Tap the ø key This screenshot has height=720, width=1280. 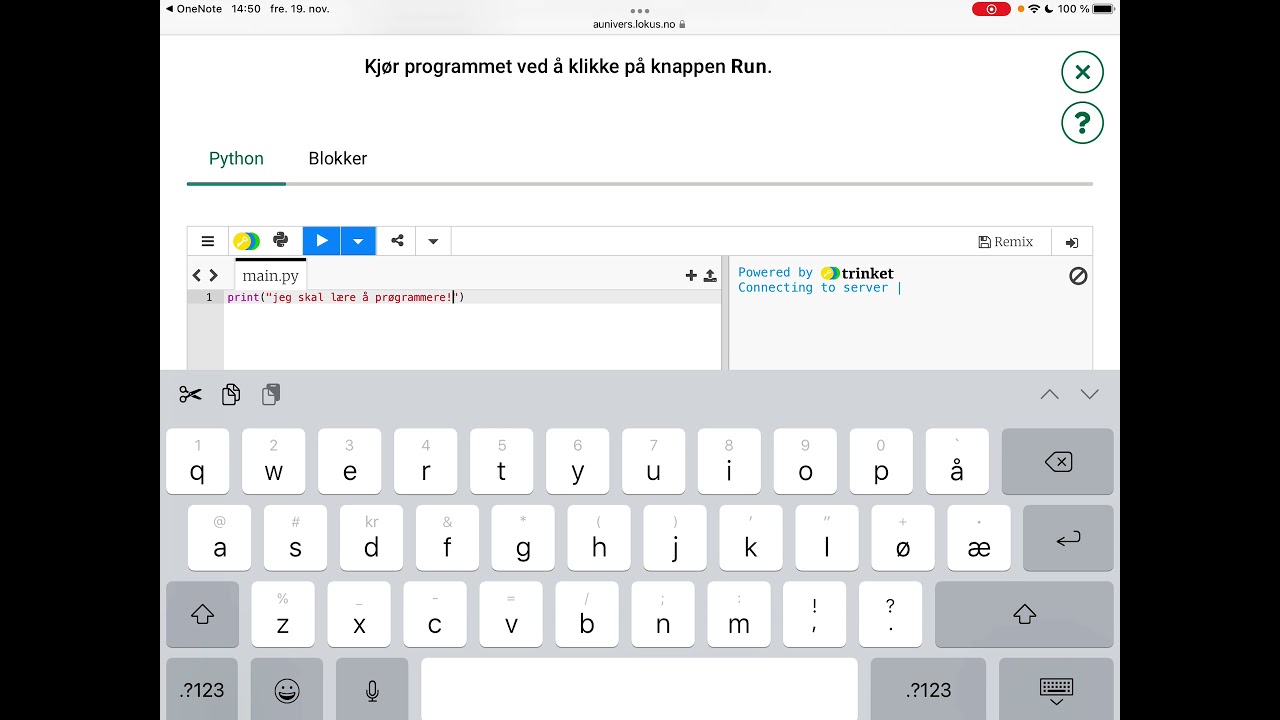pos(903,538)
